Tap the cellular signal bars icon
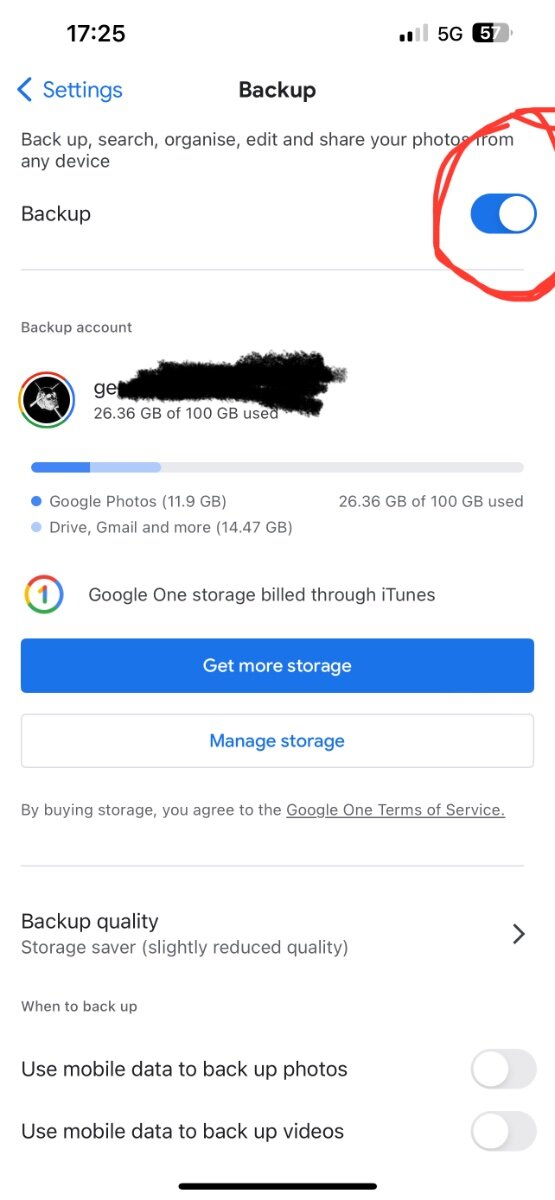555x1200 pixels. point(413,34)
